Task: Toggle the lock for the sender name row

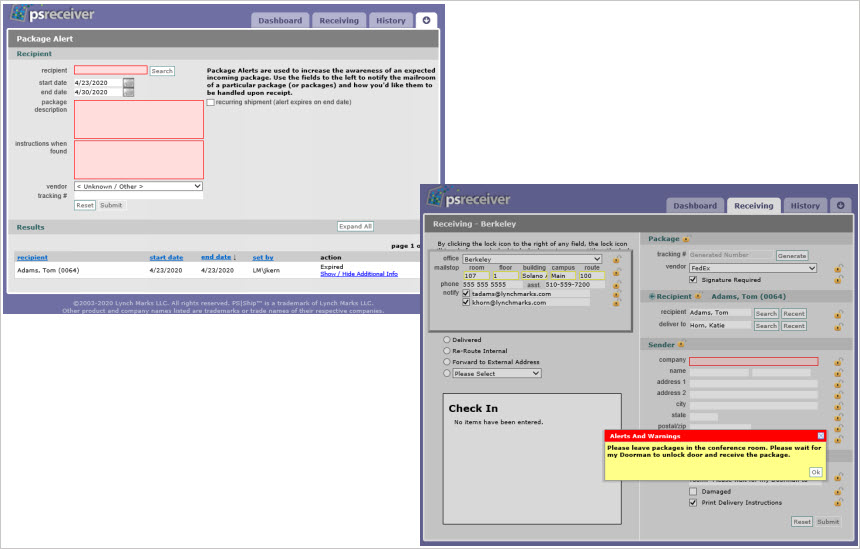Action: click(x=838, y=373)
